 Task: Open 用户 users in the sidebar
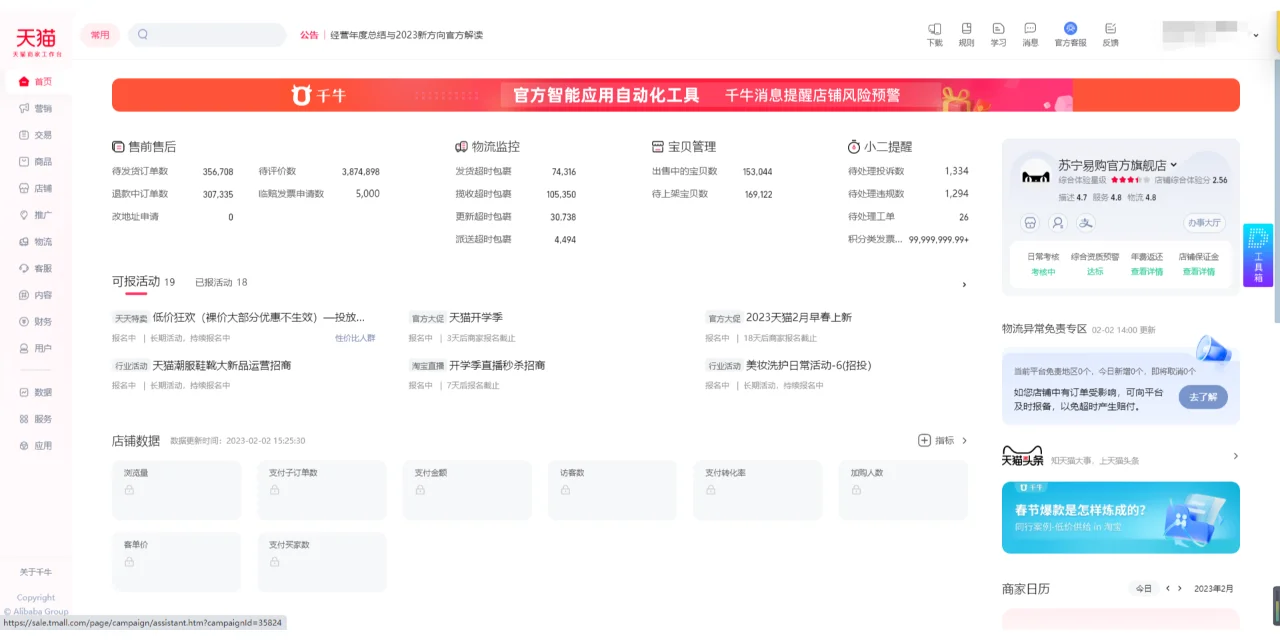(36, 348)
